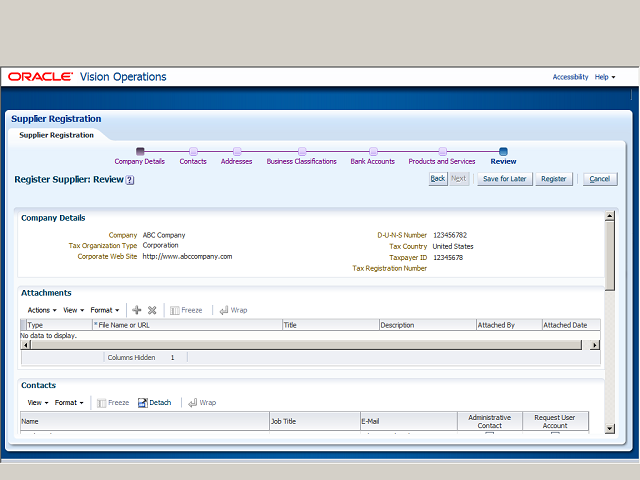Click the Save for Later button

click(x=505, y=179)
